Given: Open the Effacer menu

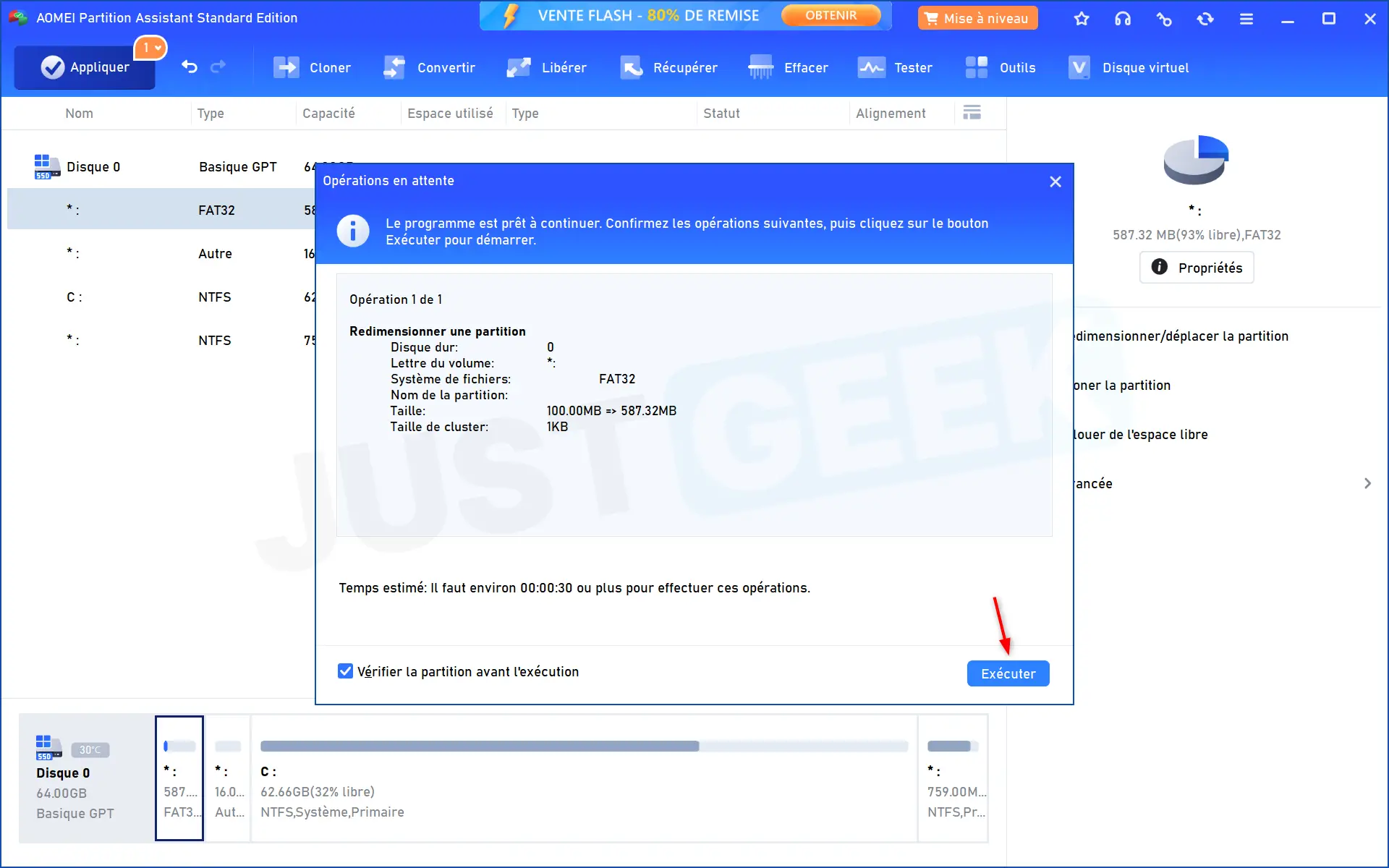Looking at the screenshot, I should point(788,67).
